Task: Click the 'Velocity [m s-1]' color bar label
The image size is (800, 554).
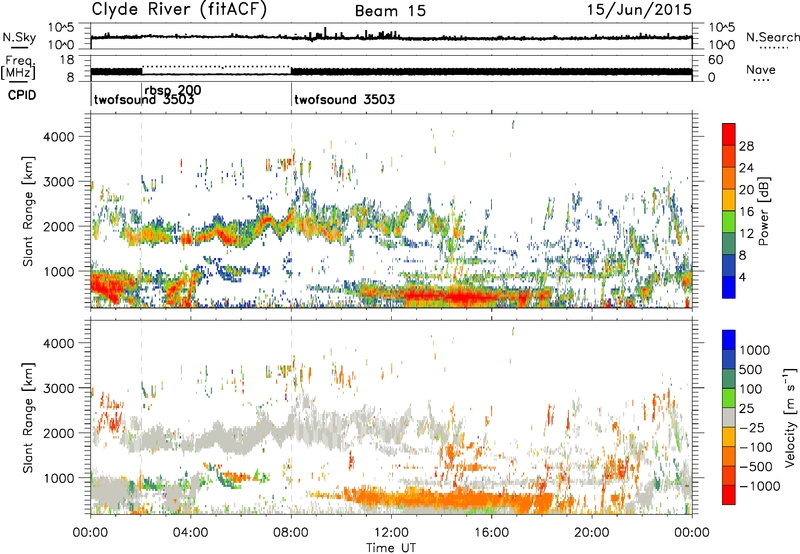Action: tap(790, 417)
